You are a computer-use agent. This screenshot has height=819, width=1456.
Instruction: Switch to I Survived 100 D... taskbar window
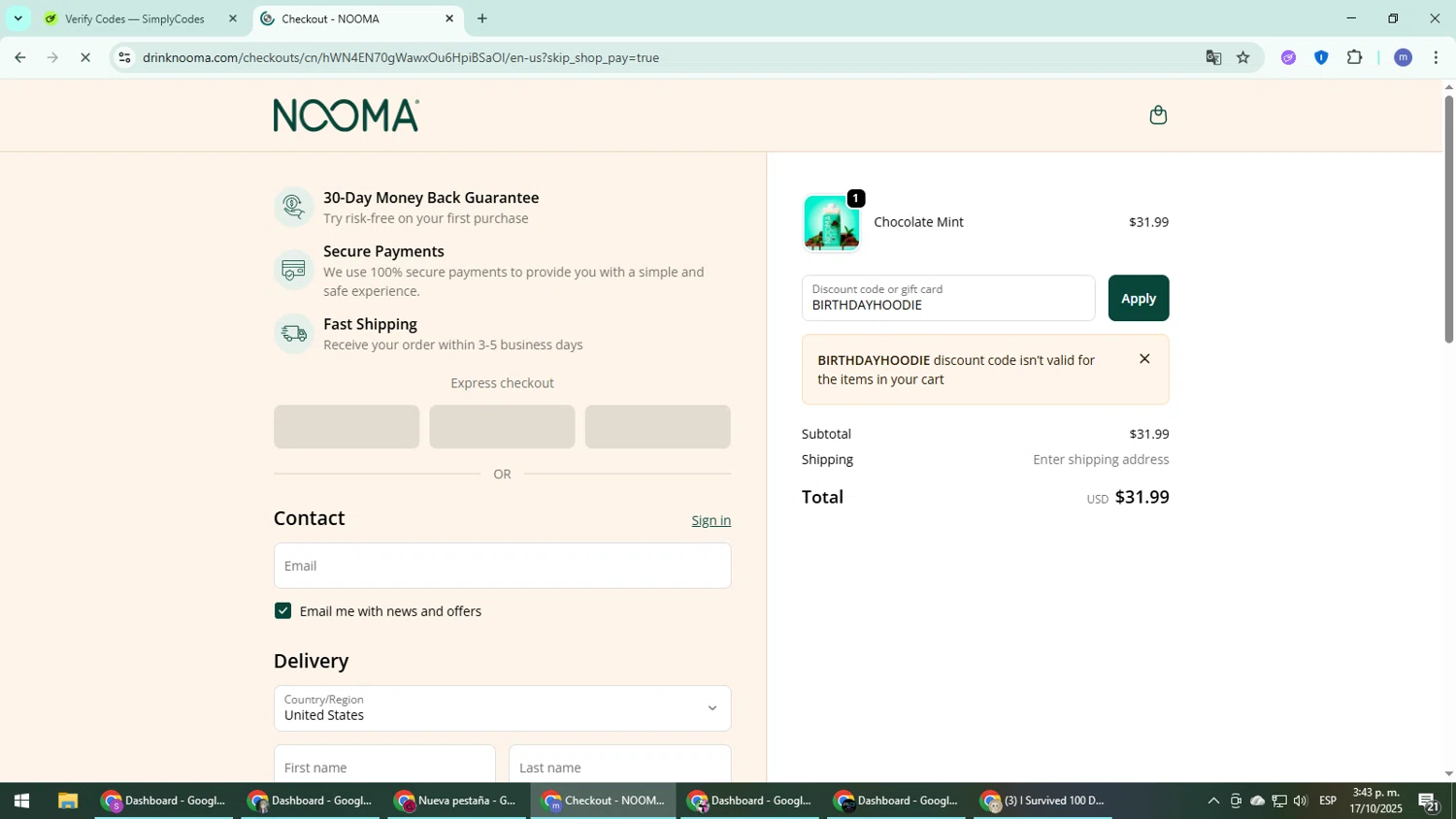click(x=1042, y=801)
